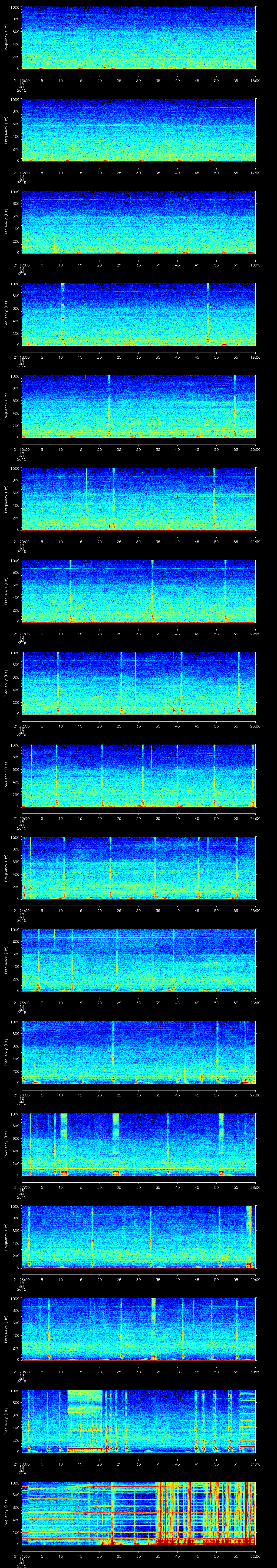This screenshot has width=277, height=1568.
Task: Select the "21:22:00" start time label
Action: click(21, 726)
